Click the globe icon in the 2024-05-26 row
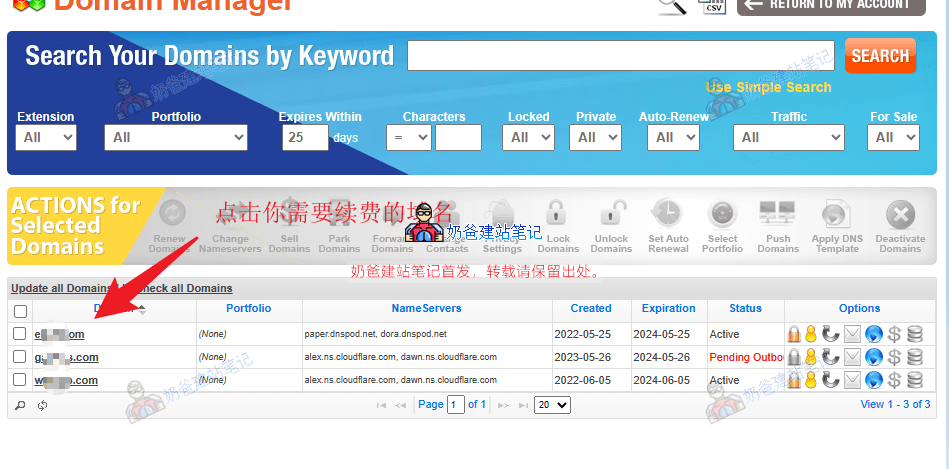 pos(873,357)
